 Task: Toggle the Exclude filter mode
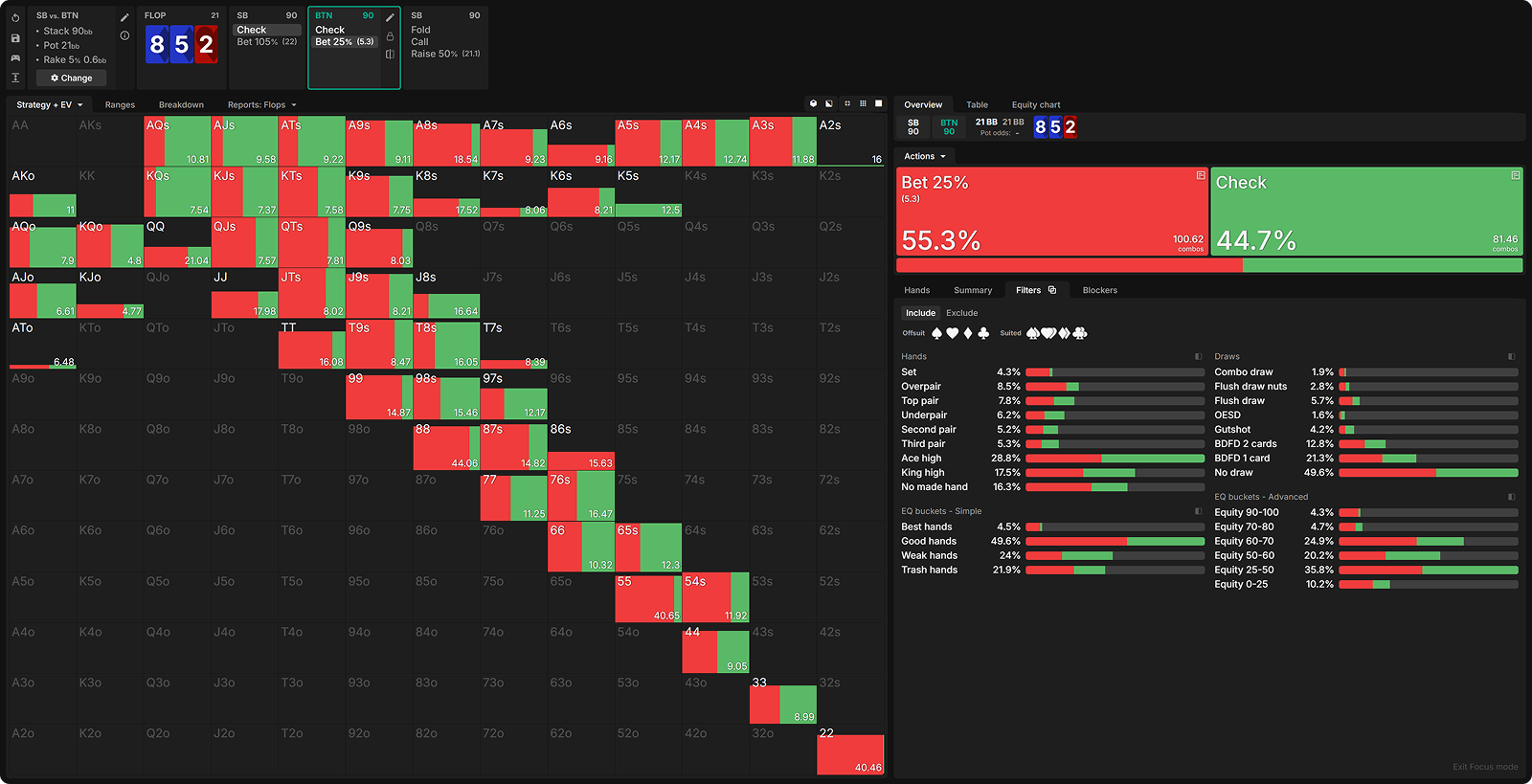tap(961, 313)
